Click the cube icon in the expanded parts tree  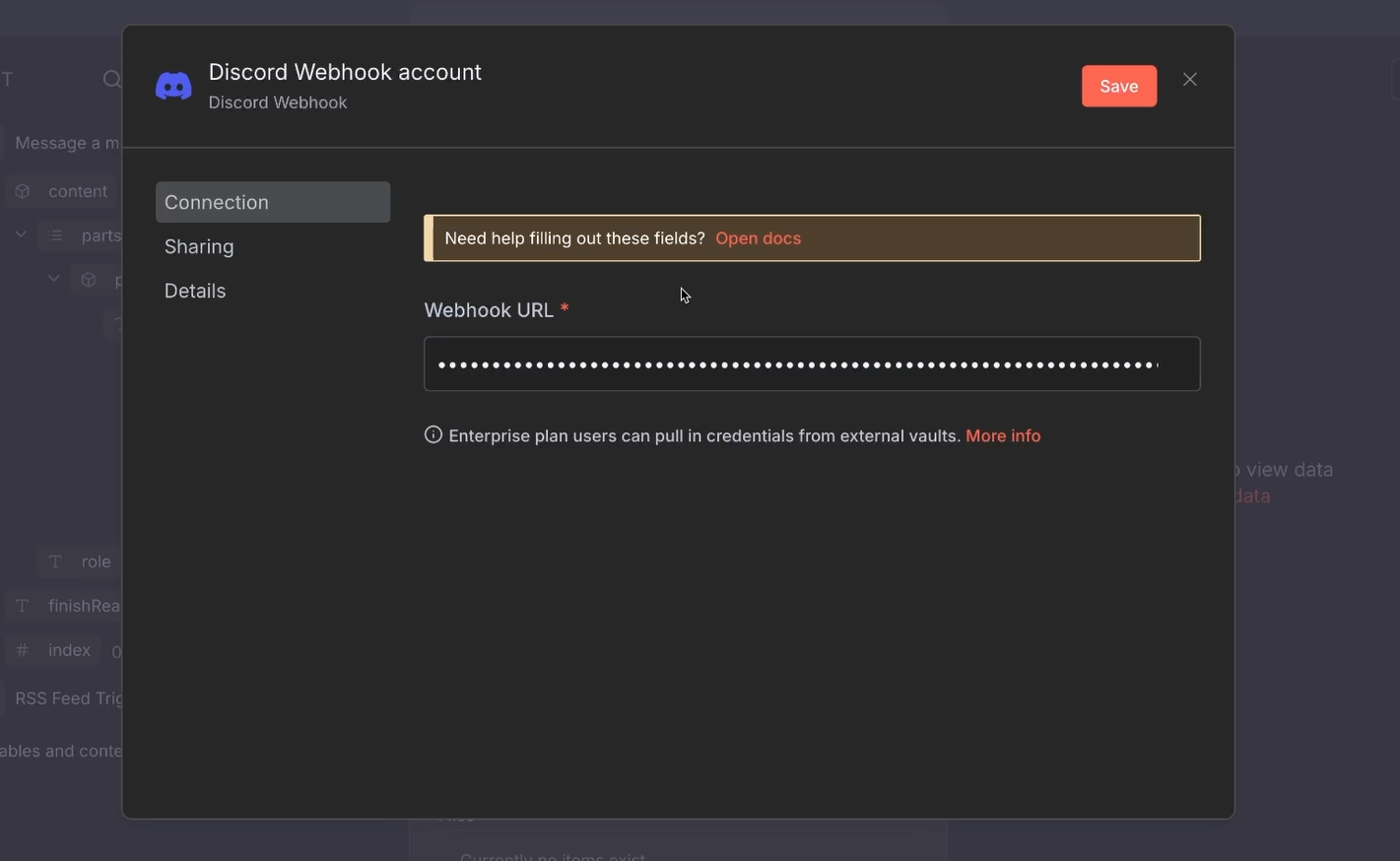tap(88, 279)
